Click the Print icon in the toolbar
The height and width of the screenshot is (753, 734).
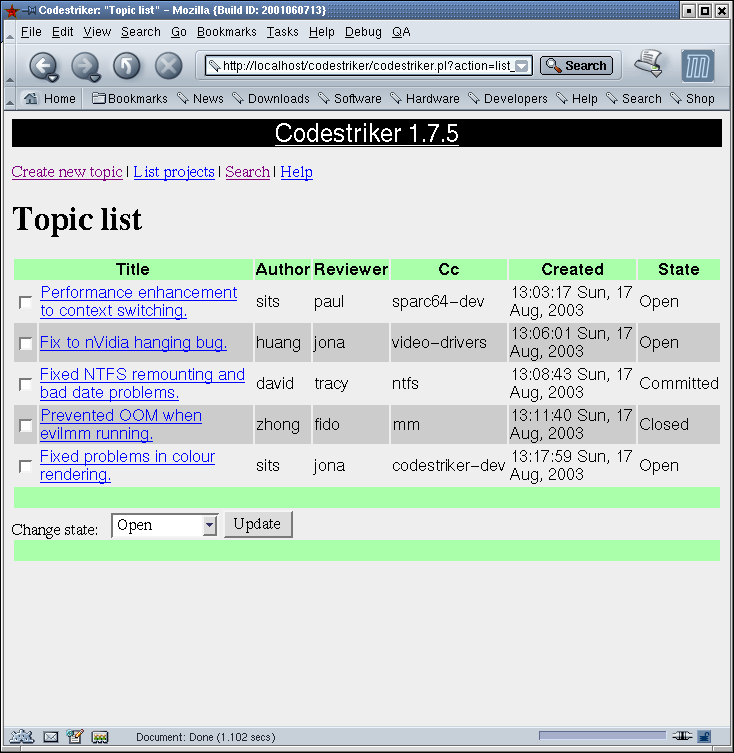coord(649,64)
